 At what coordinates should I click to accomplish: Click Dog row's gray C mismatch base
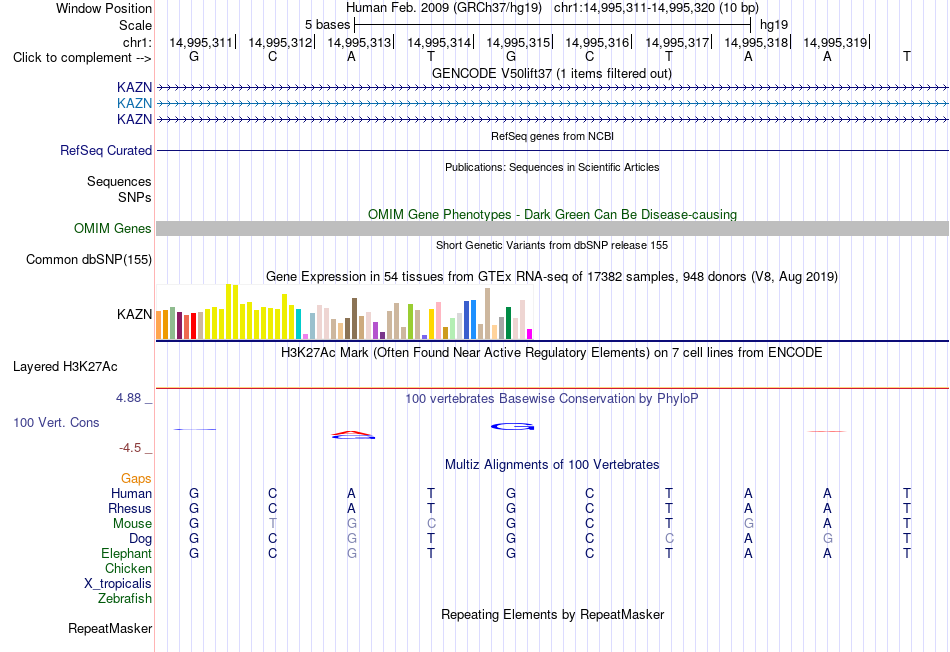[x=669, y=539]
